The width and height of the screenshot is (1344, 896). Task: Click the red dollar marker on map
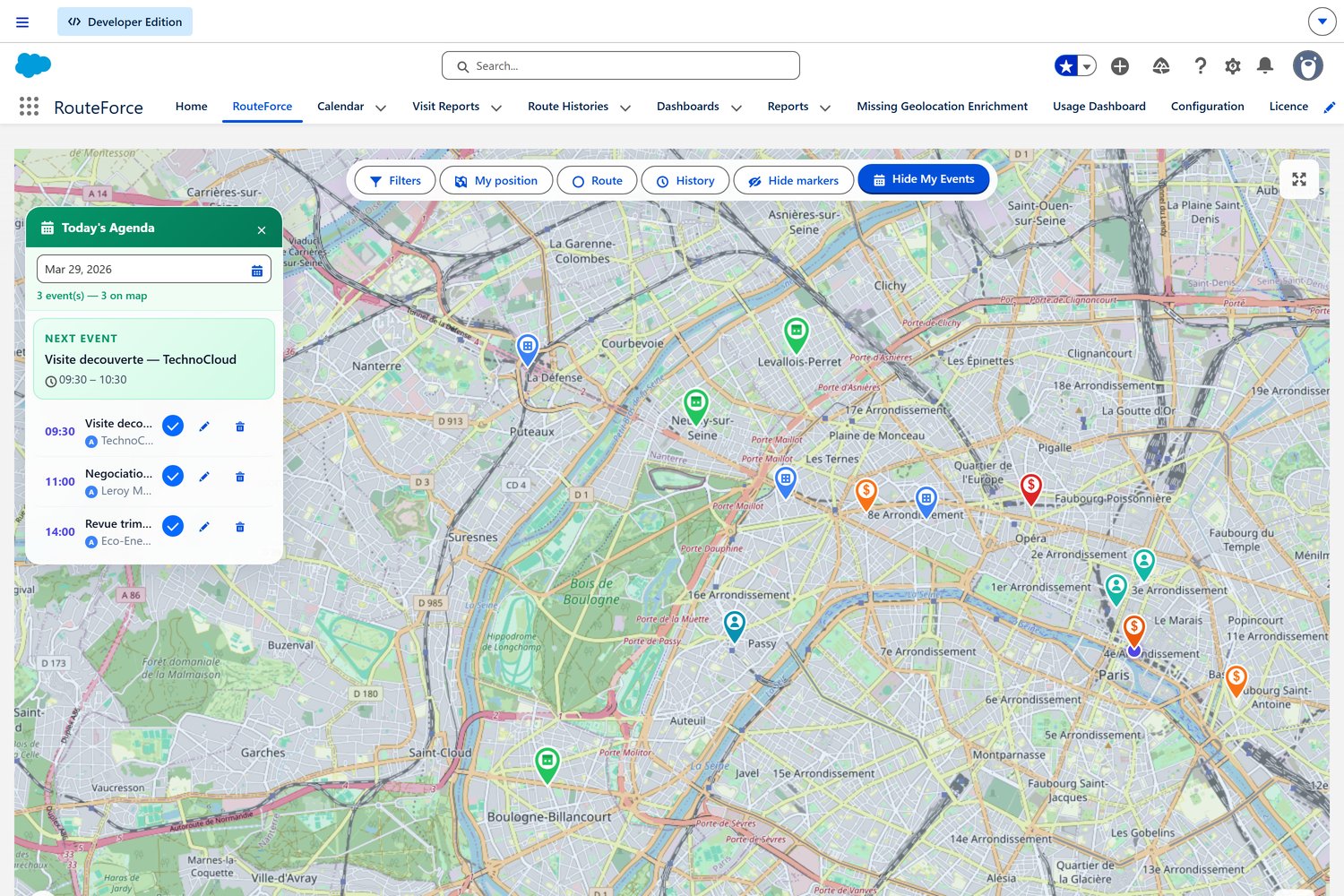[x=1030, y=487]
